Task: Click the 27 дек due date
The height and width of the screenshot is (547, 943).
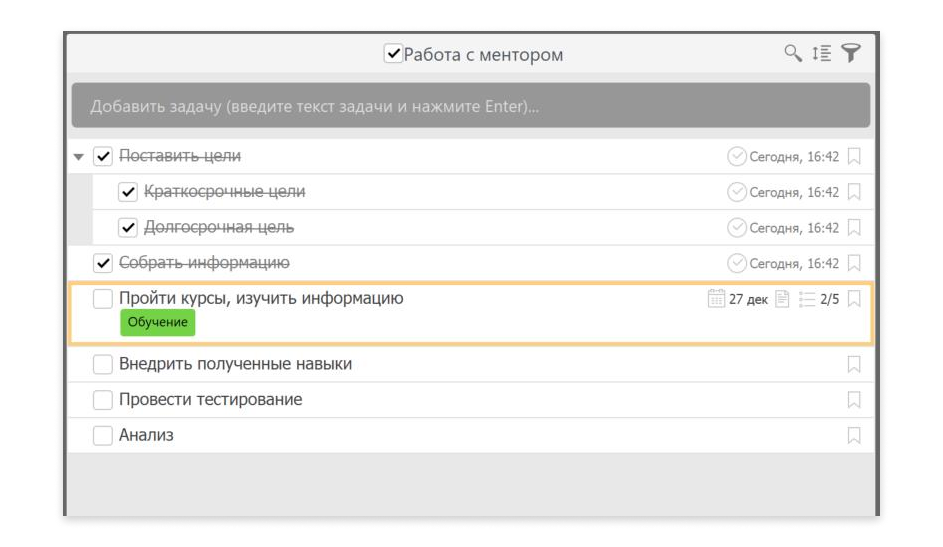Action: pyautogui.click(x=748, y=299)
